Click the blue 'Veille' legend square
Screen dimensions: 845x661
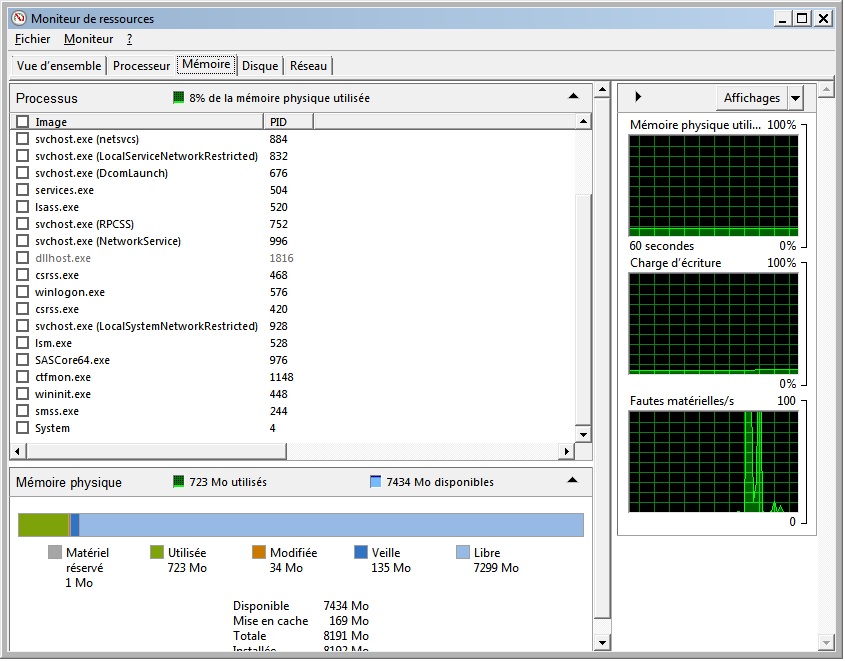pos(361,553)
